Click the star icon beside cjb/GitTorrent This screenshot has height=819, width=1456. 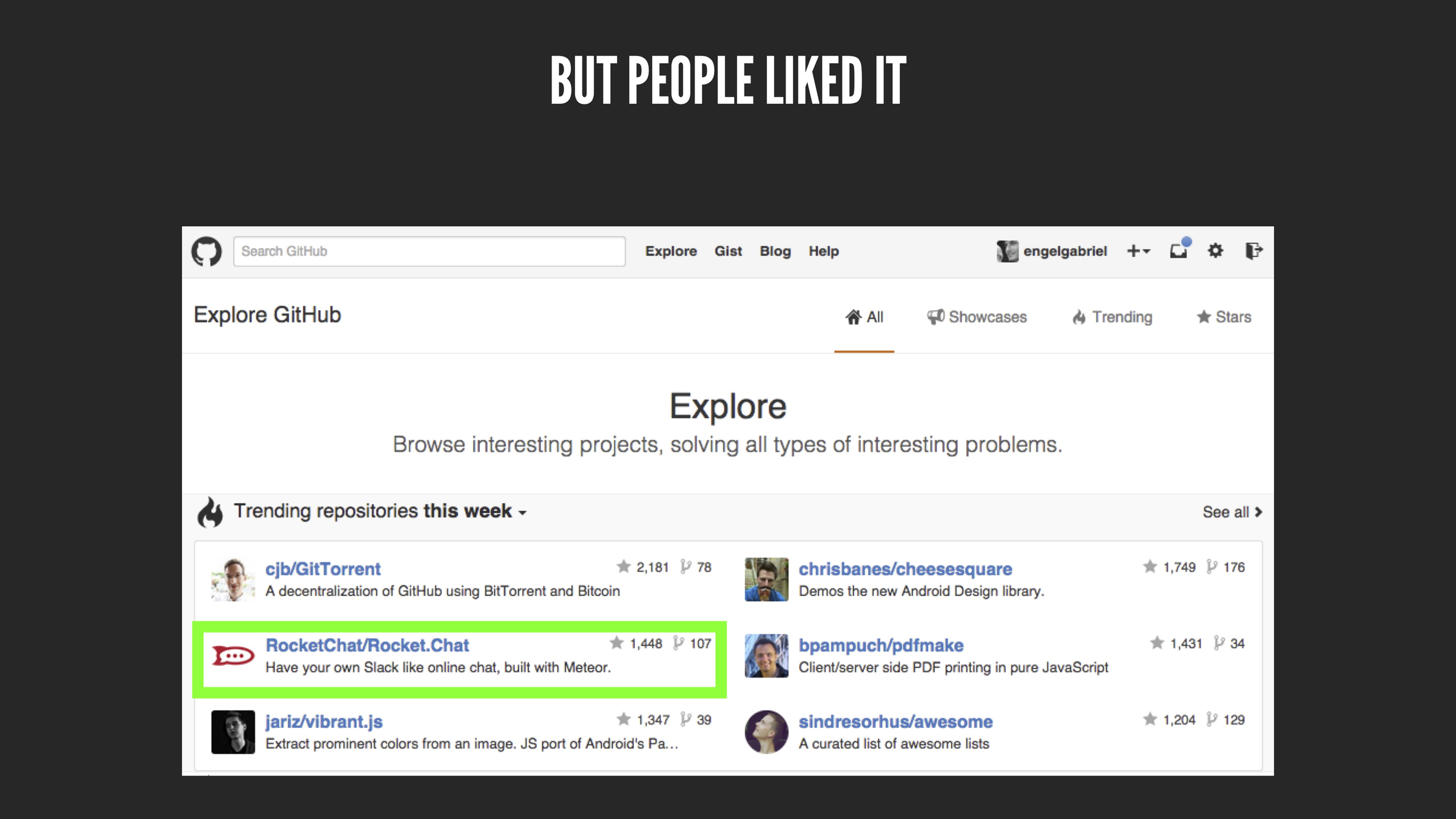tap(624, 567)
